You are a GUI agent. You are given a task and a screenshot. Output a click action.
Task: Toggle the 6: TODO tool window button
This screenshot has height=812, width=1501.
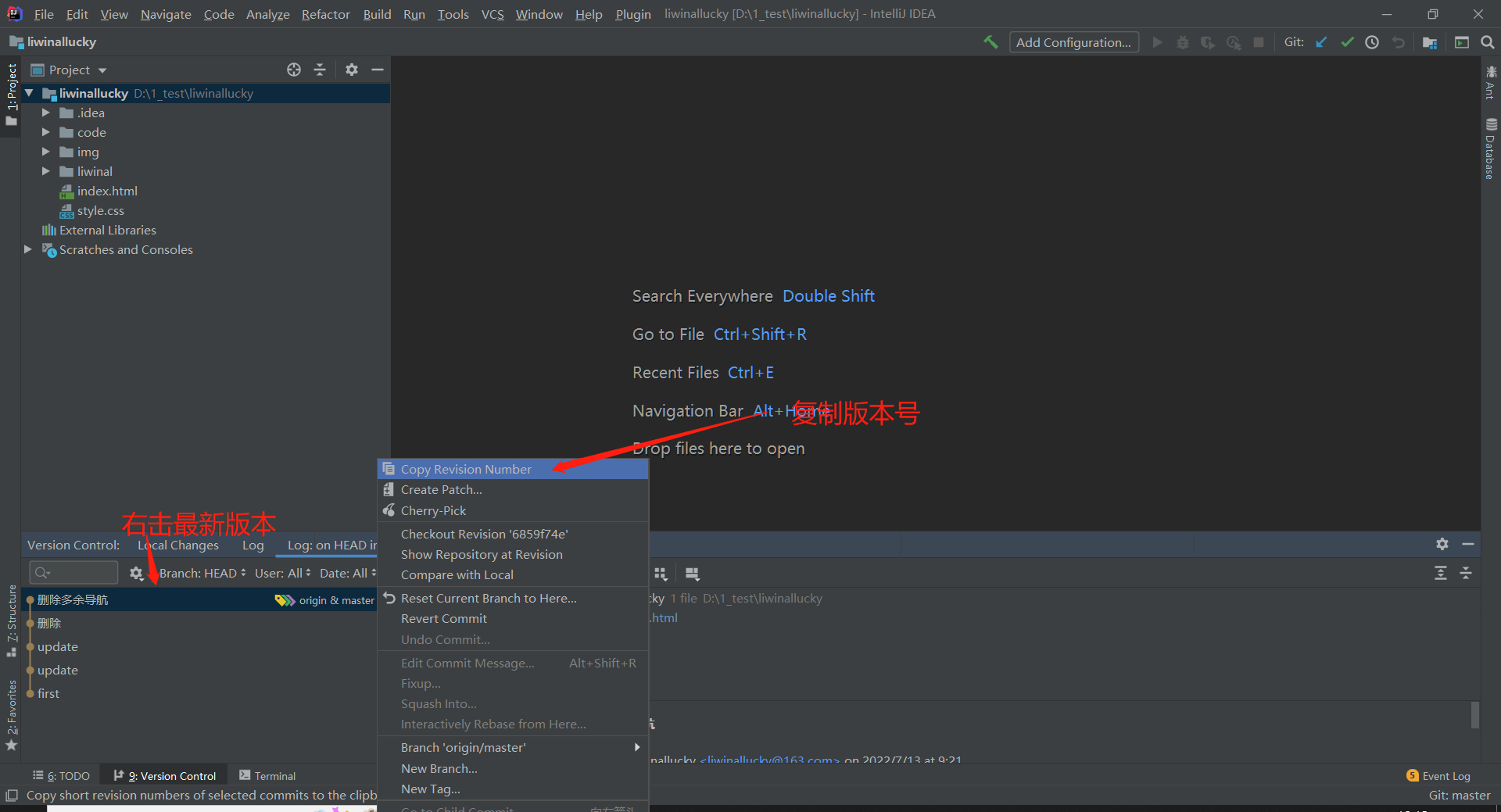click(x=61, y=776)
